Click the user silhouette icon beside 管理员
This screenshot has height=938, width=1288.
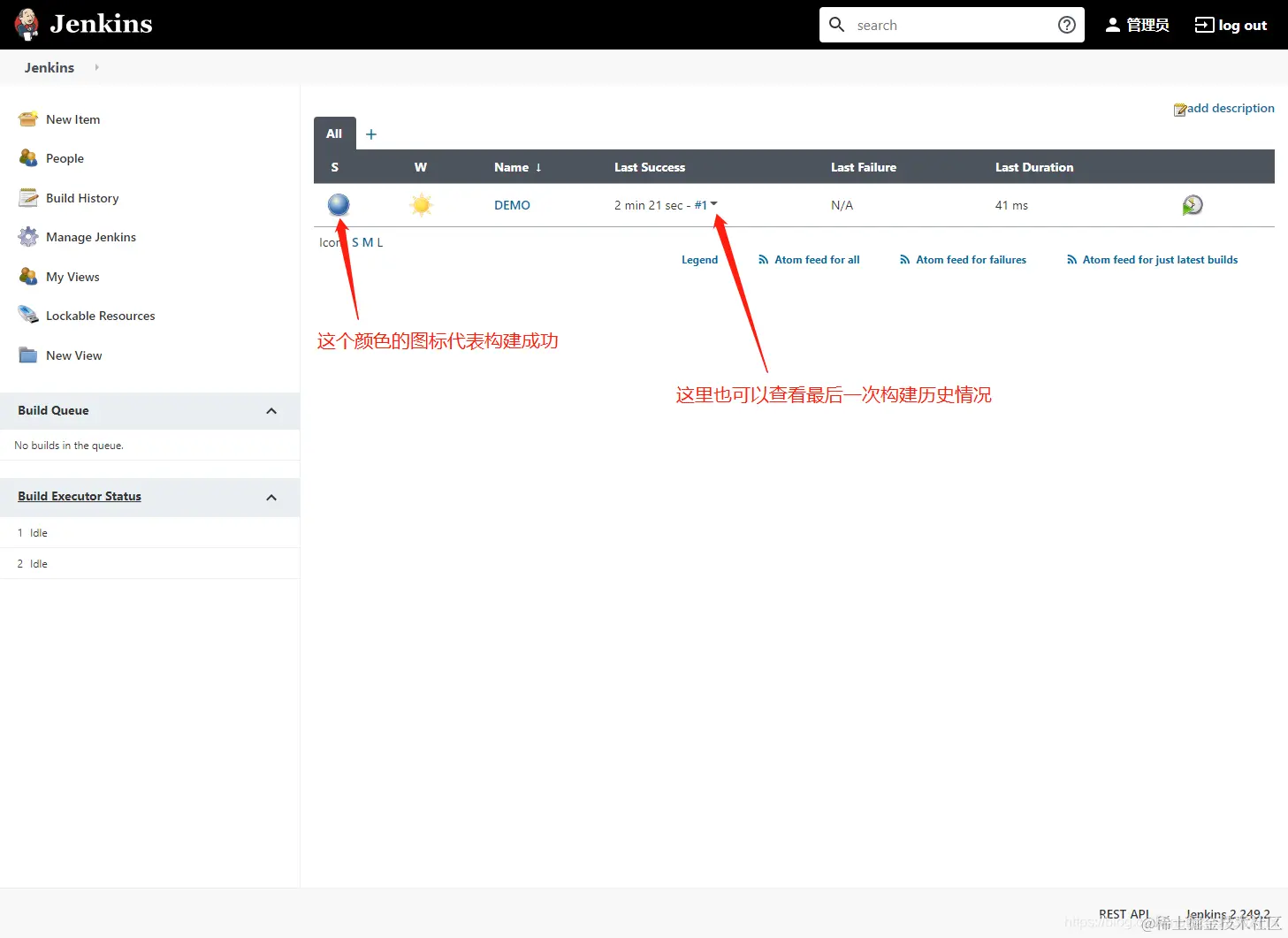pyautogui.click(x=1113, y=25)
